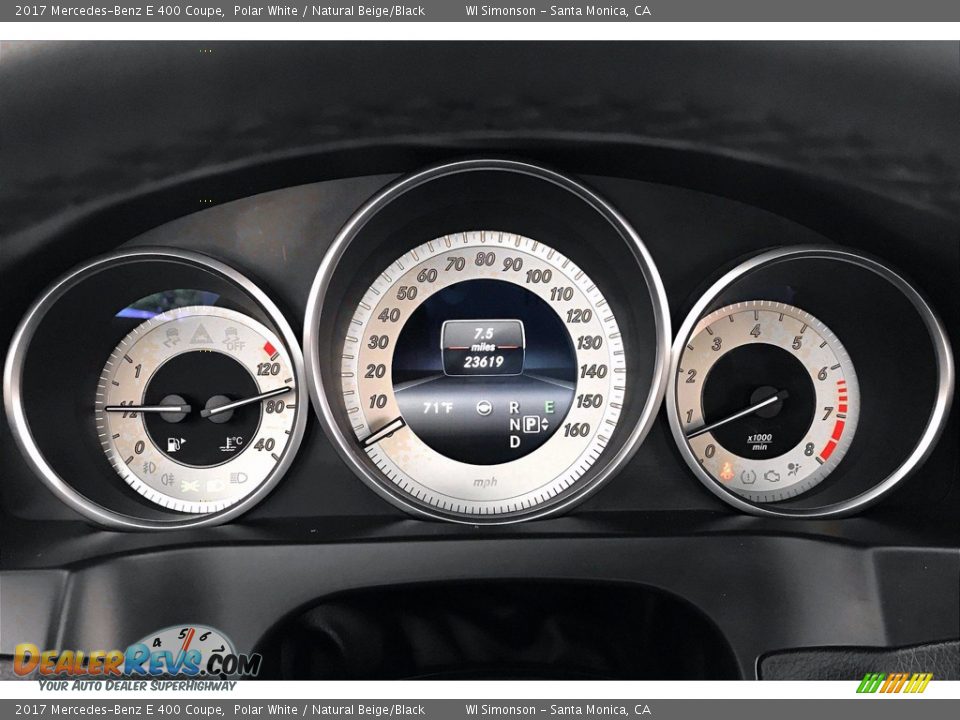Click the boxed P park gear indicator
The image size is (960, 720).
point(531,424)
